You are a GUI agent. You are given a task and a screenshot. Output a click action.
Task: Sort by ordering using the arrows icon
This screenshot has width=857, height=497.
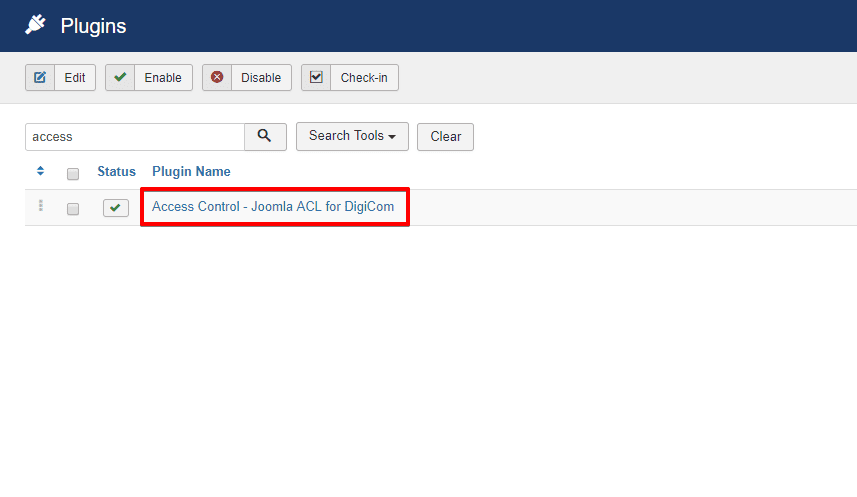[40, 172]
